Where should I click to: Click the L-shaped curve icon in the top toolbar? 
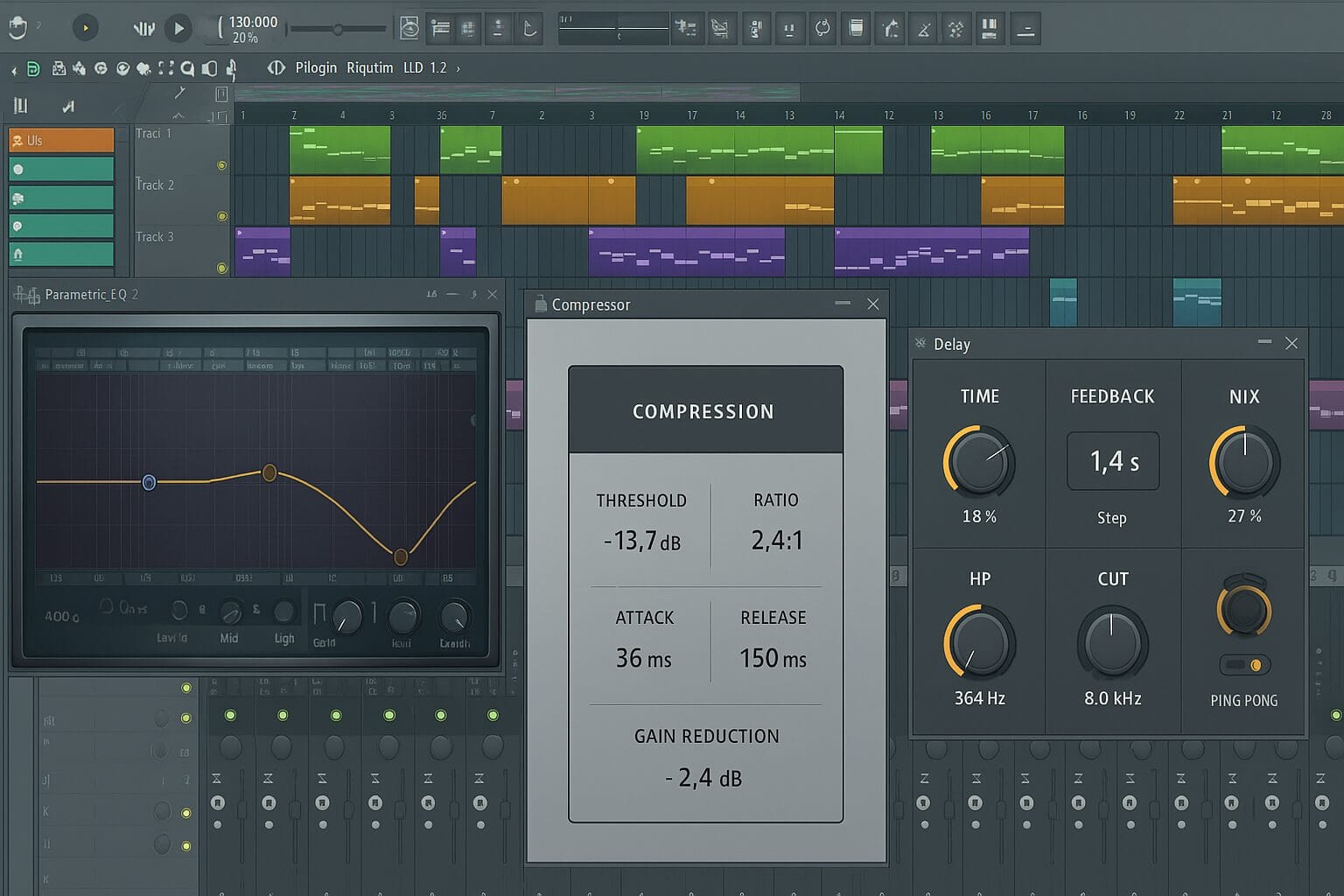[529, 29]
